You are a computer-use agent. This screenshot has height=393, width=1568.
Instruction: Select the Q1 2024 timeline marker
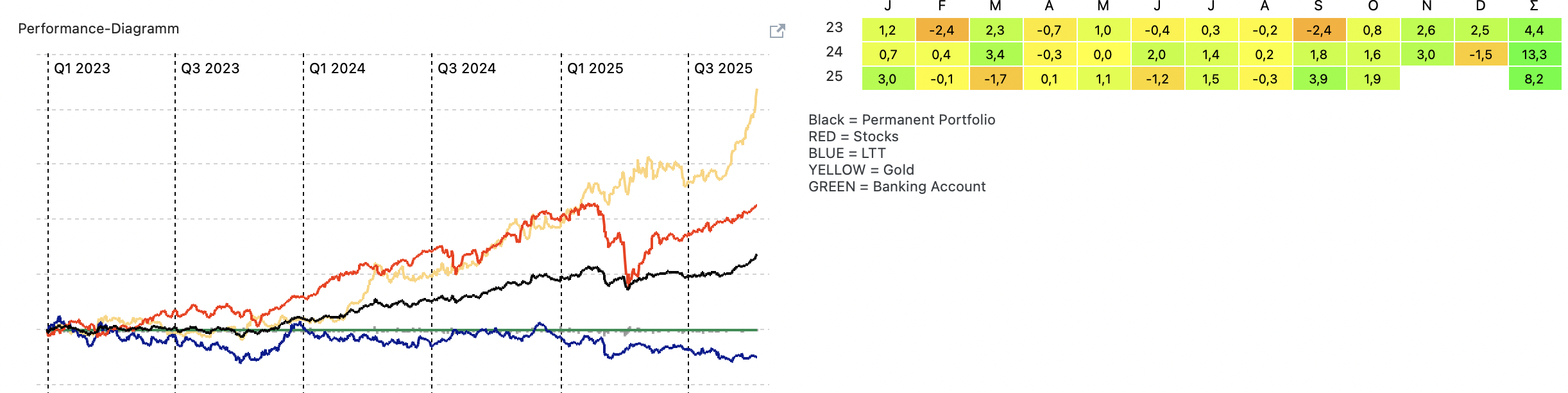tap(337, 69)
